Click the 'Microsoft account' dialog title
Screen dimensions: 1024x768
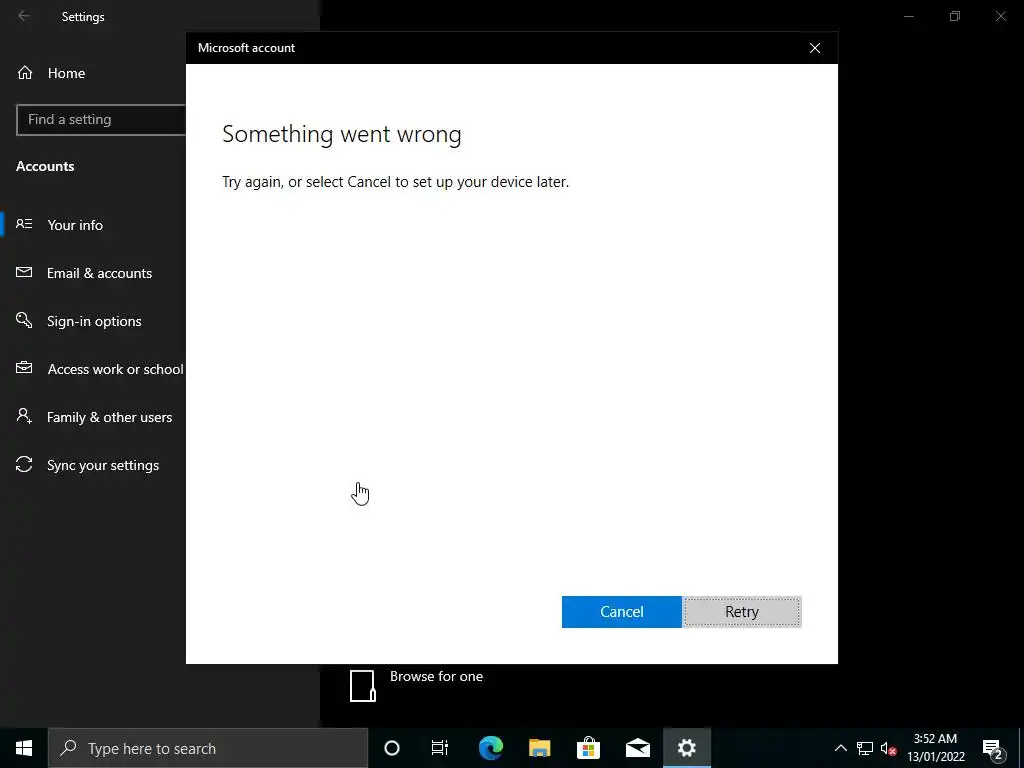coord(246,48)
